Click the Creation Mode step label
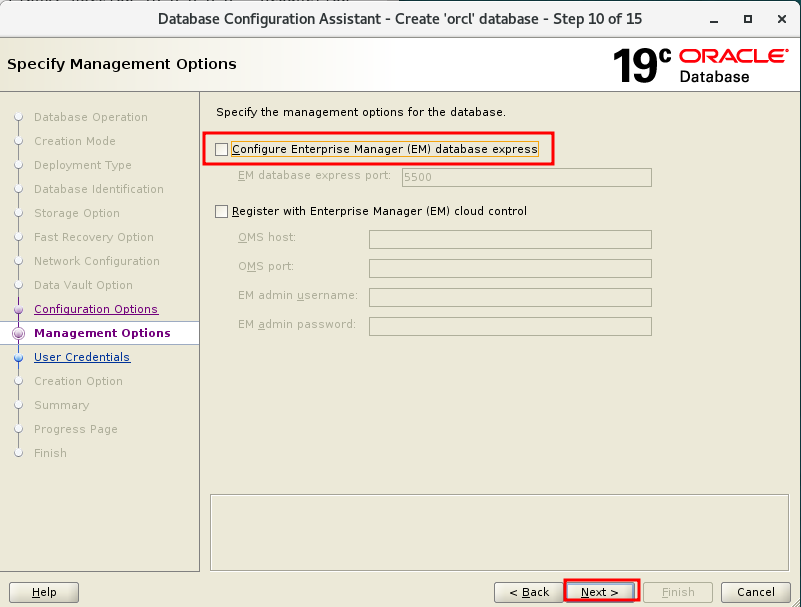The width and height of the screenshot is (801, 607). [x=75, y=141]
